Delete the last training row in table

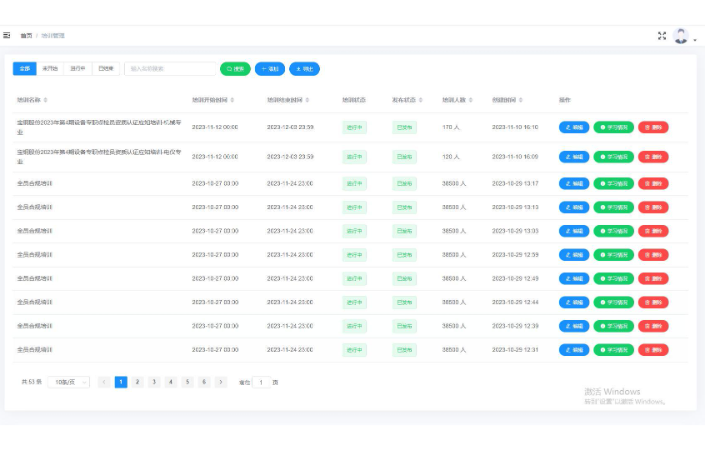(x=653, y=350)
